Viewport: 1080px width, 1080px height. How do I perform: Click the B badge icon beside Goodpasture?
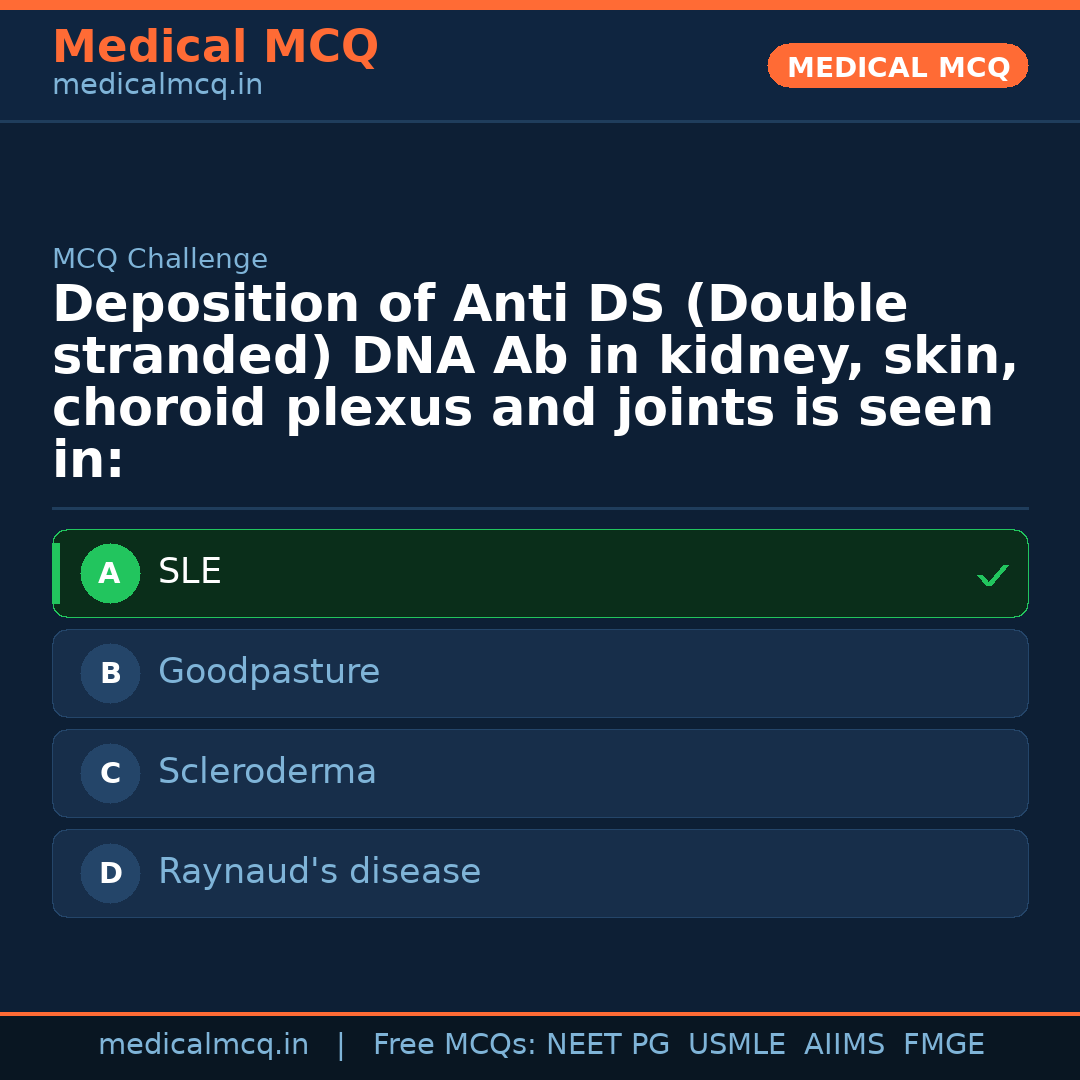110,673
